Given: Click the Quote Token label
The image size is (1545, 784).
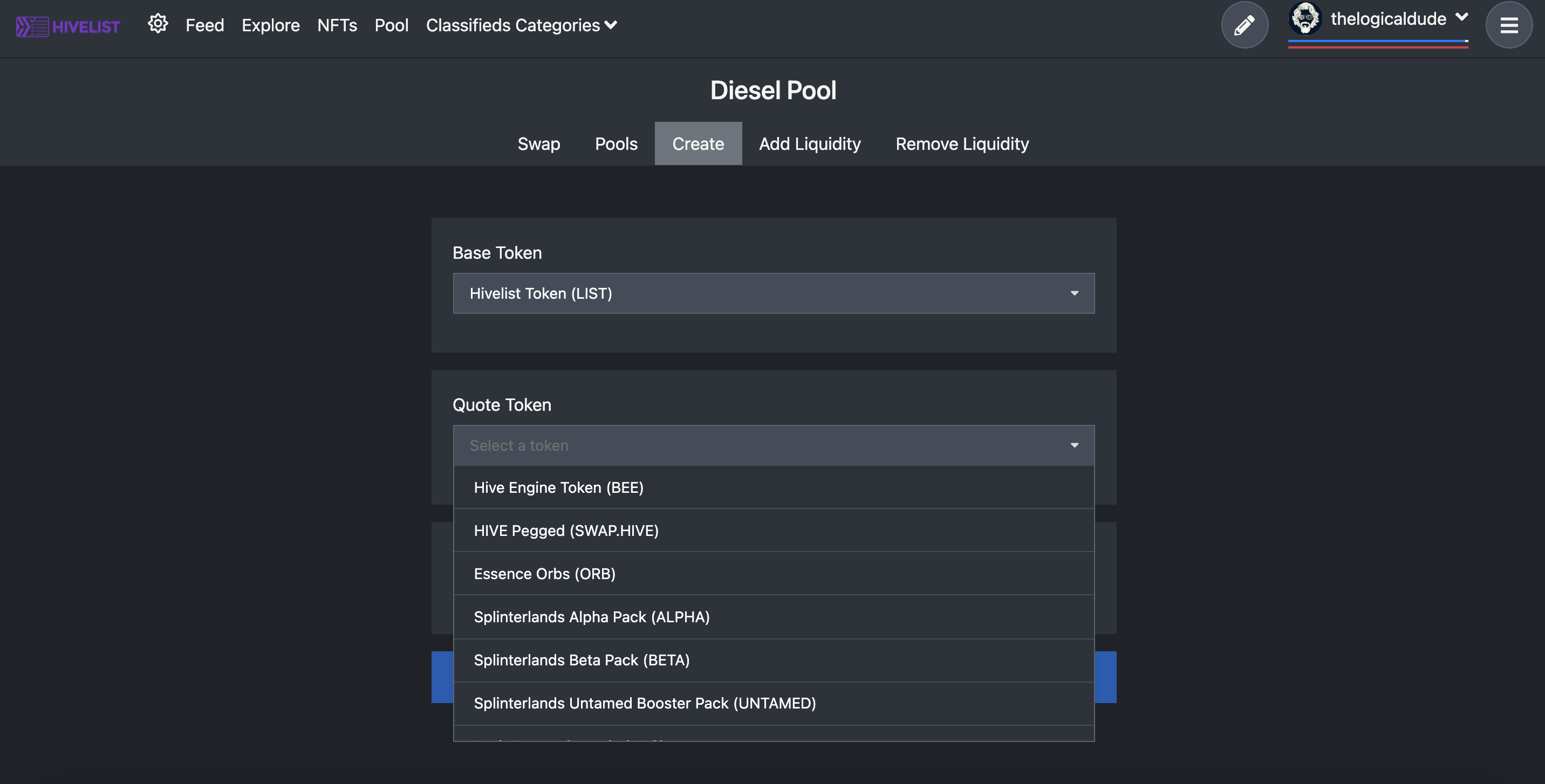Looking at the screenshot, I should pyautogui.click(x=502, y=404).
